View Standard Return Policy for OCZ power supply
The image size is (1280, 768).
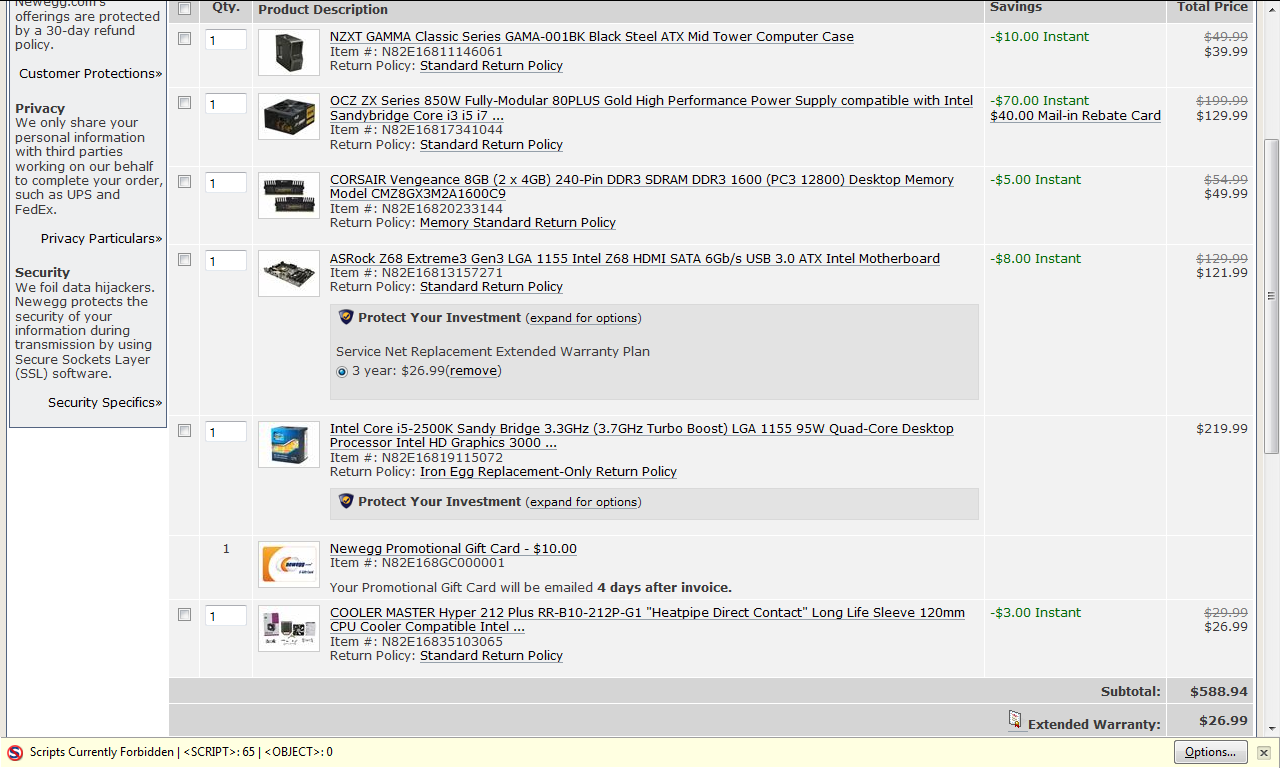[491, 145]
